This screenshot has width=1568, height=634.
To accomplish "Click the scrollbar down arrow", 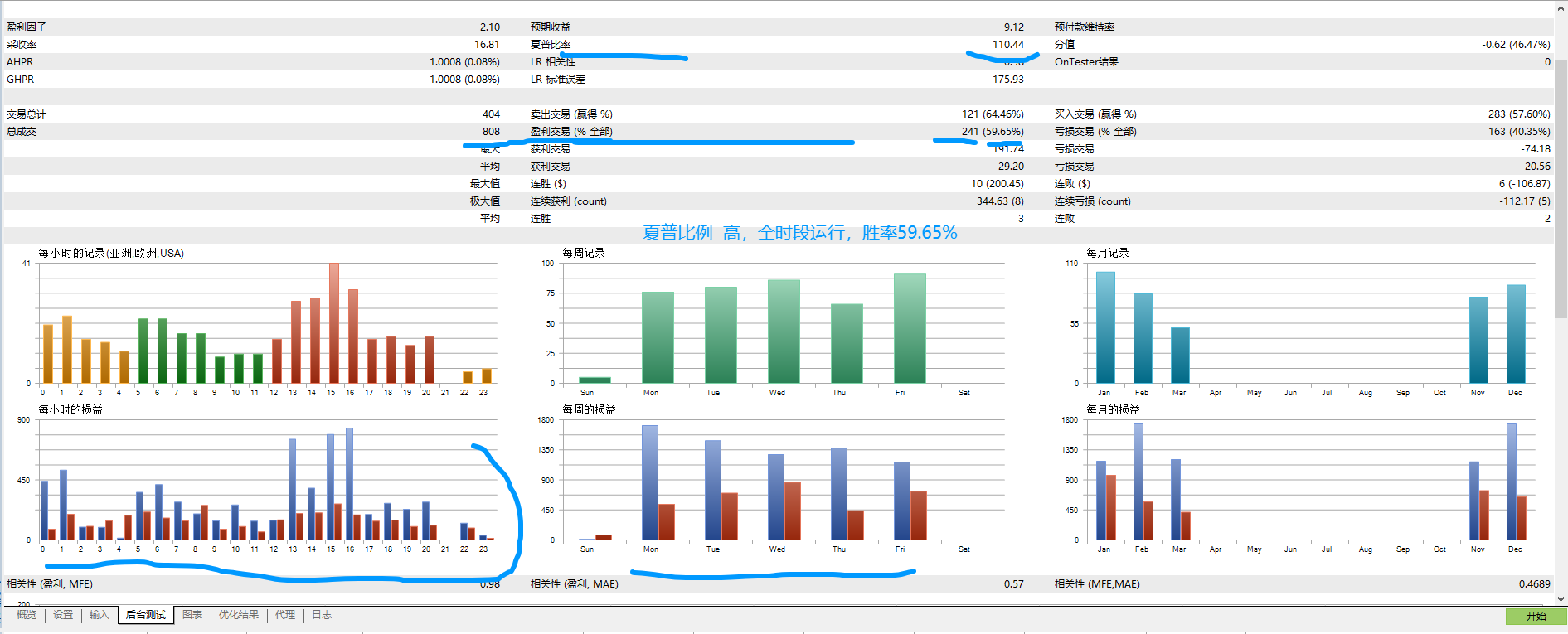I will point(1561,598).
